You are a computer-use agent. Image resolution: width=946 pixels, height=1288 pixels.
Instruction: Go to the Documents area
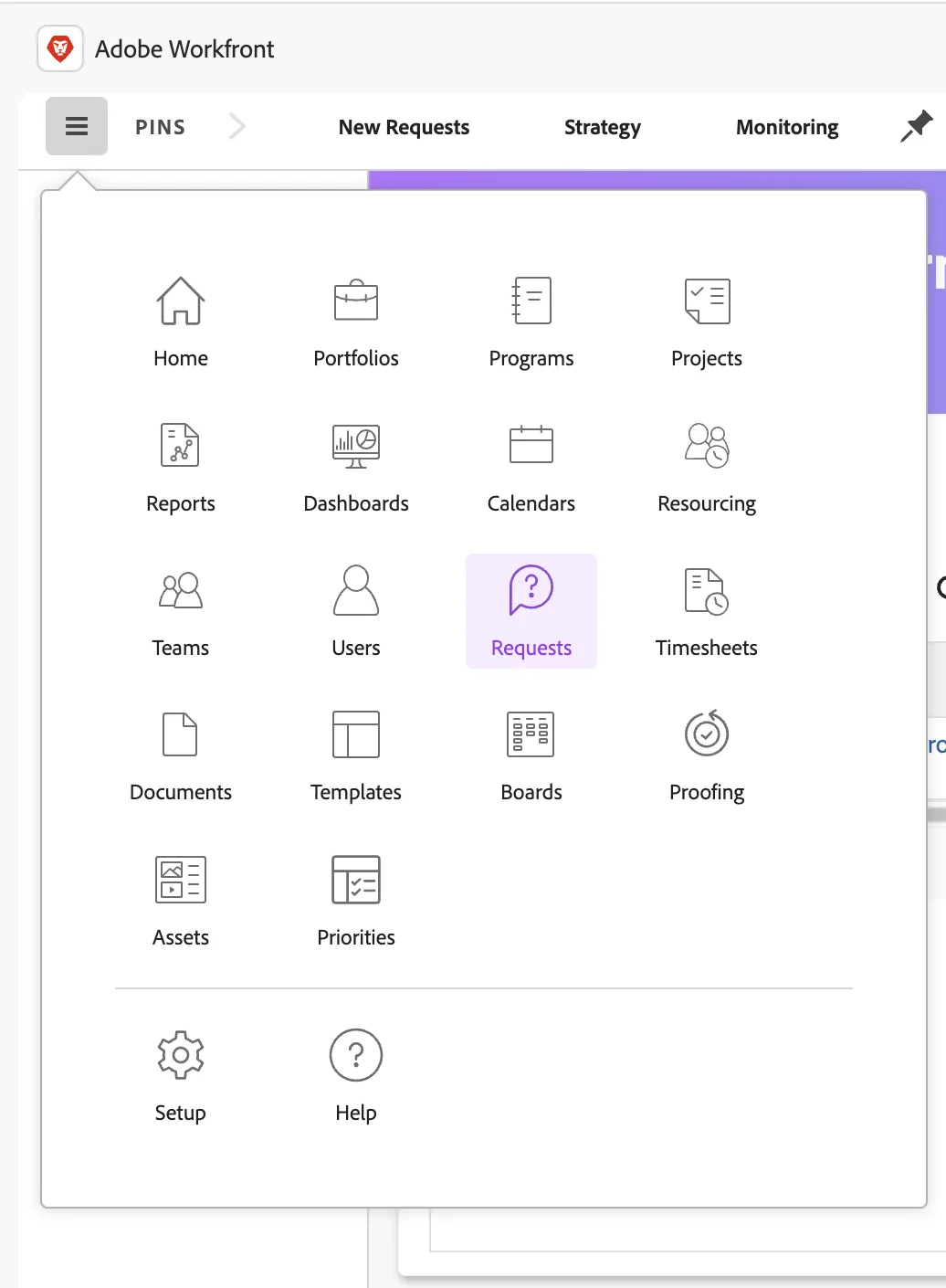pyautogui.click(x=181, y=755)
